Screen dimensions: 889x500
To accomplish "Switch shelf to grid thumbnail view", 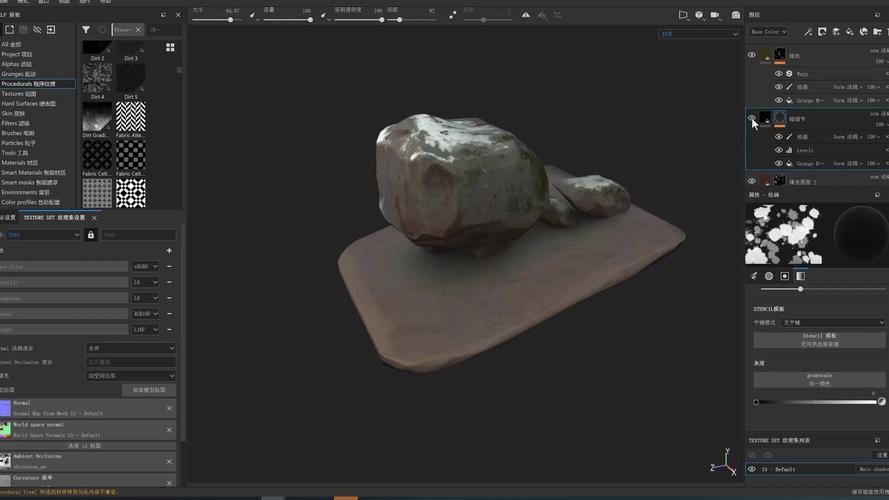I will tap(170, 48).
